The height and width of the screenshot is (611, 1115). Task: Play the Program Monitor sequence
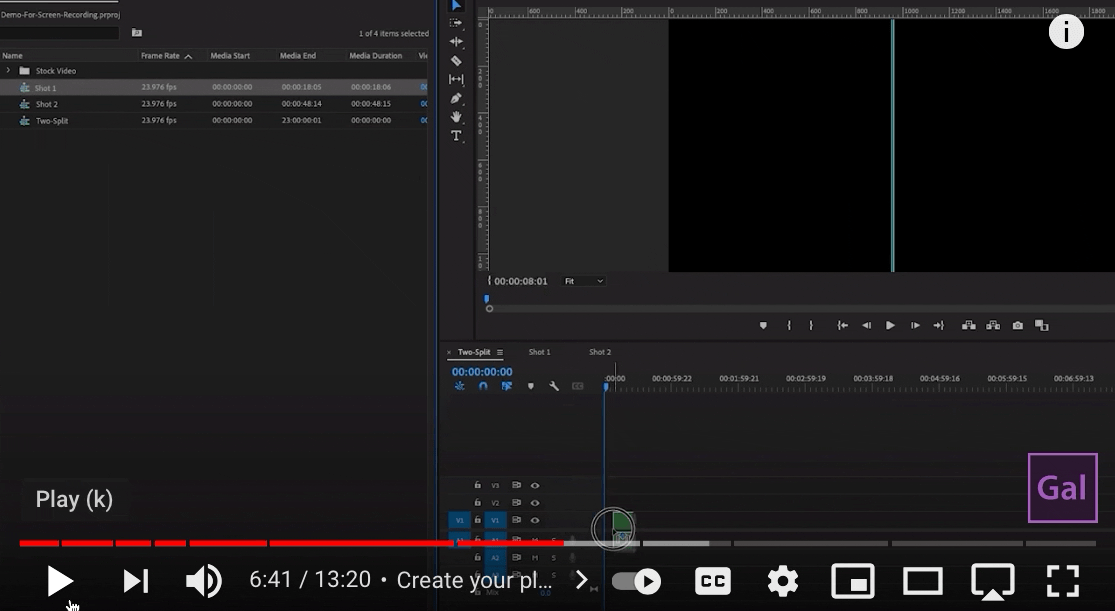click(x=890, y=325)
